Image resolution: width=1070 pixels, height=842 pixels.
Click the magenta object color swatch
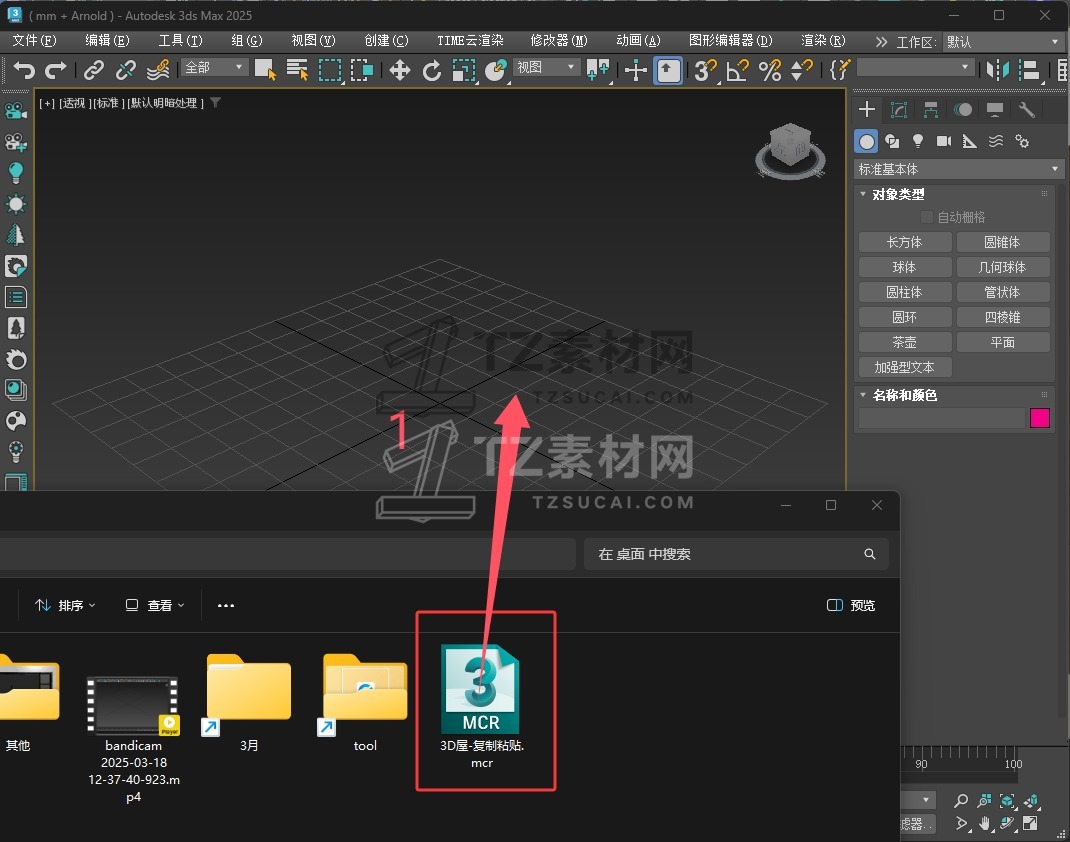(1040, 418)
